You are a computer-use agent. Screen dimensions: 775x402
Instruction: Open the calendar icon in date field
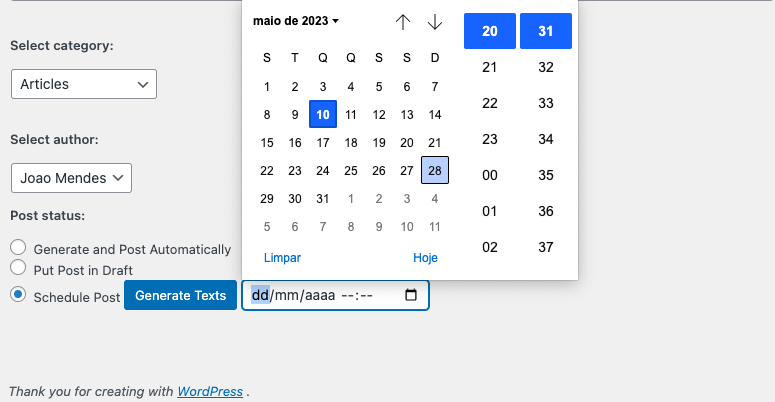[x=410, y=296]
